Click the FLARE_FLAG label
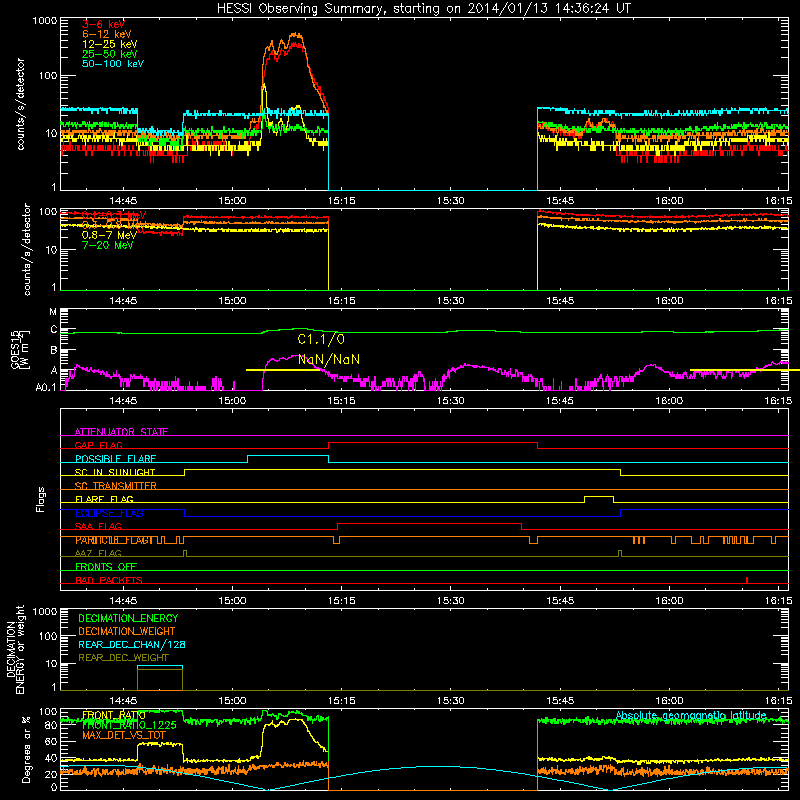Viewport: 800px width, 800px height. [x=104, y=499]
